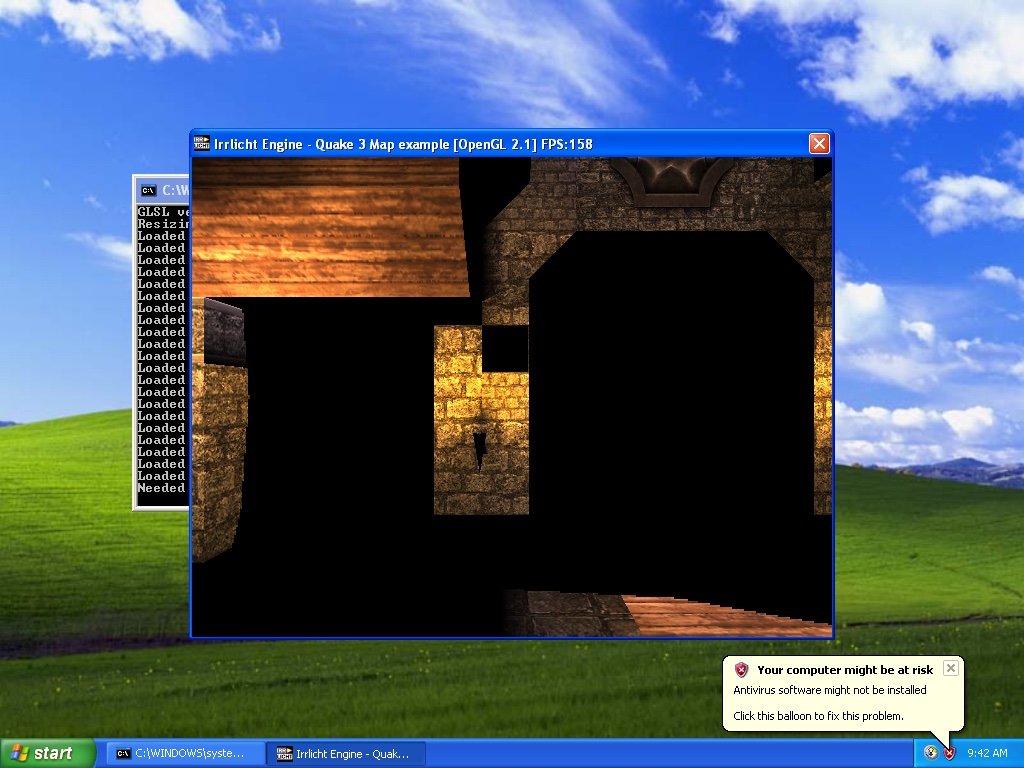Screen dimensions: 1024x768
Task: Click the command prompt window icon
Action: click(149, 190)
